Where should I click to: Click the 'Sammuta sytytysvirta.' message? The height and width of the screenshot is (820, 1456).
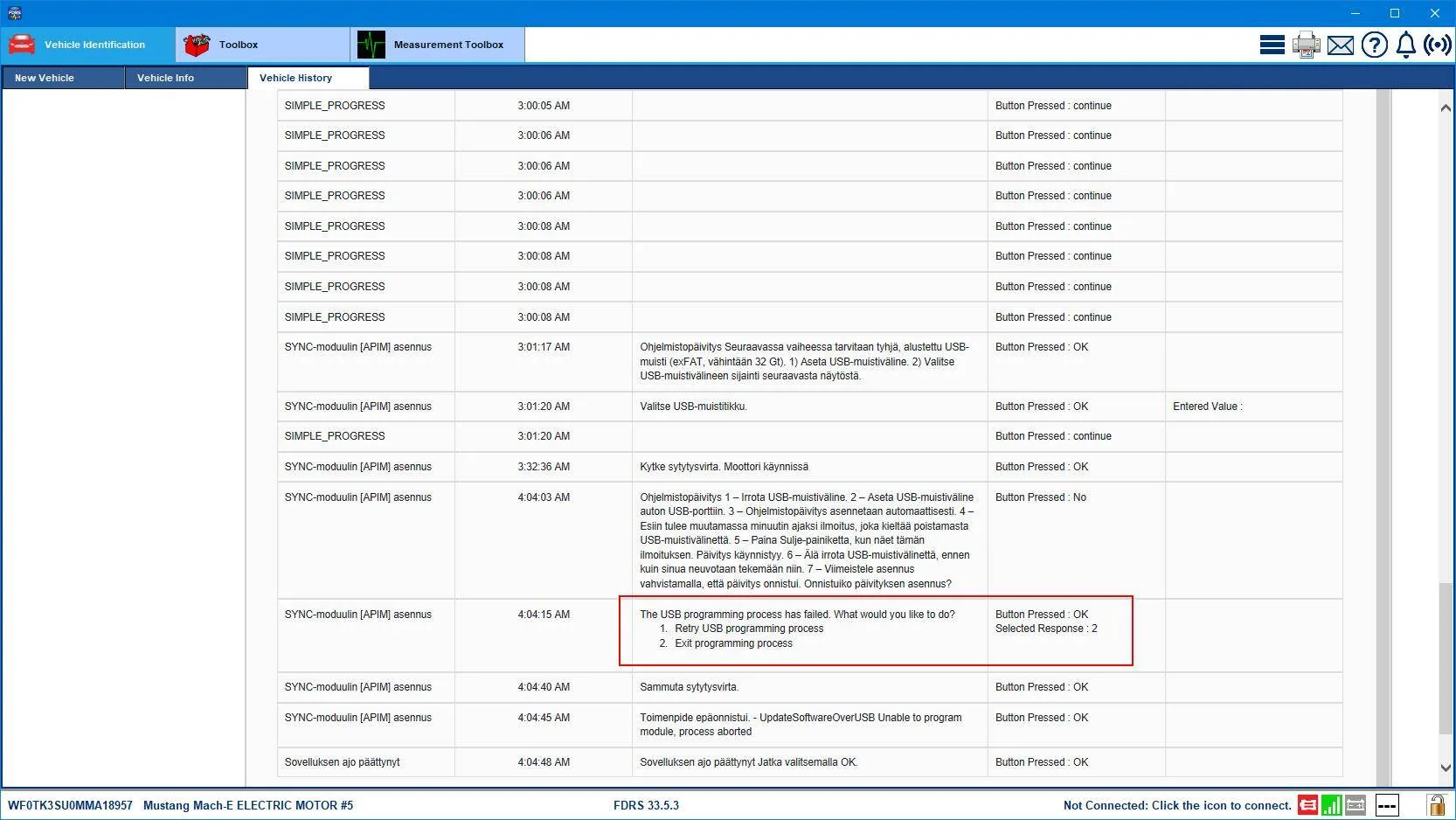pyautogui.click(x=689, y=687)
